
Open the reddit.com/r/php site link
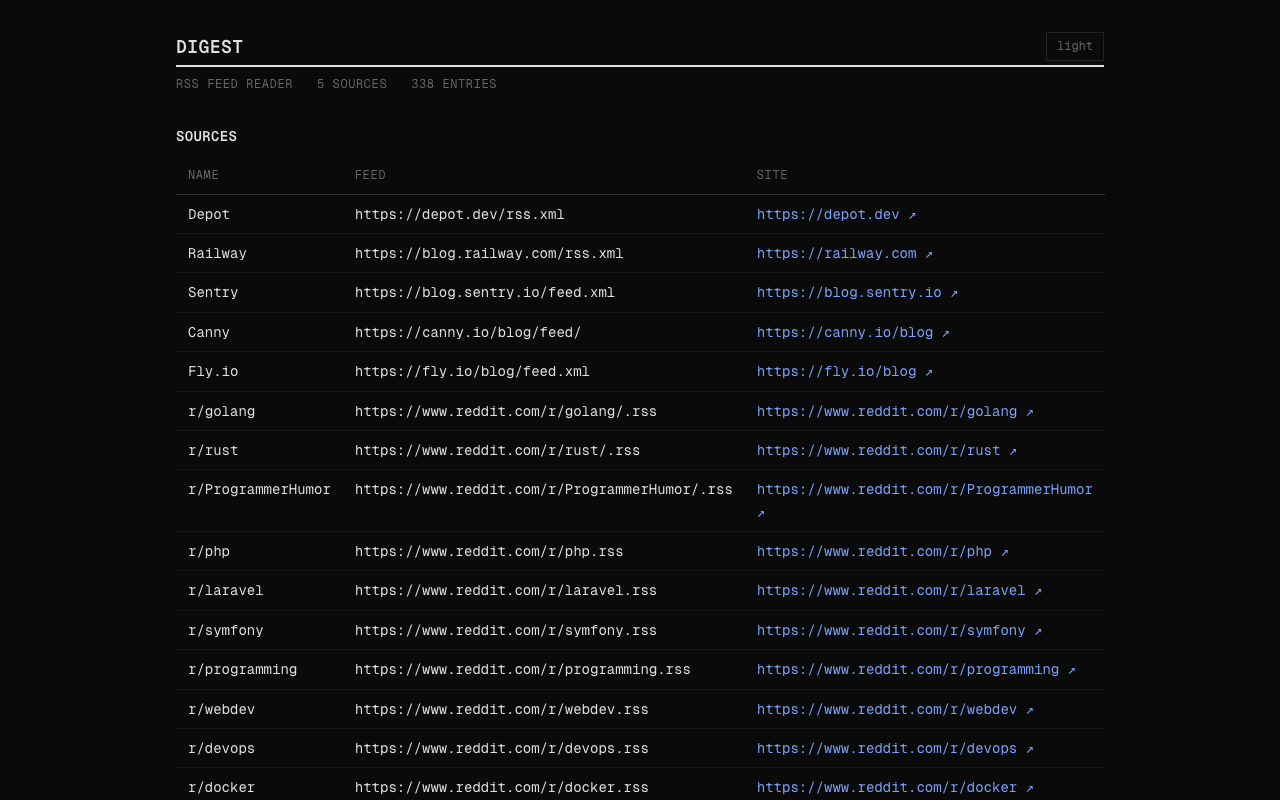[874, 552]
